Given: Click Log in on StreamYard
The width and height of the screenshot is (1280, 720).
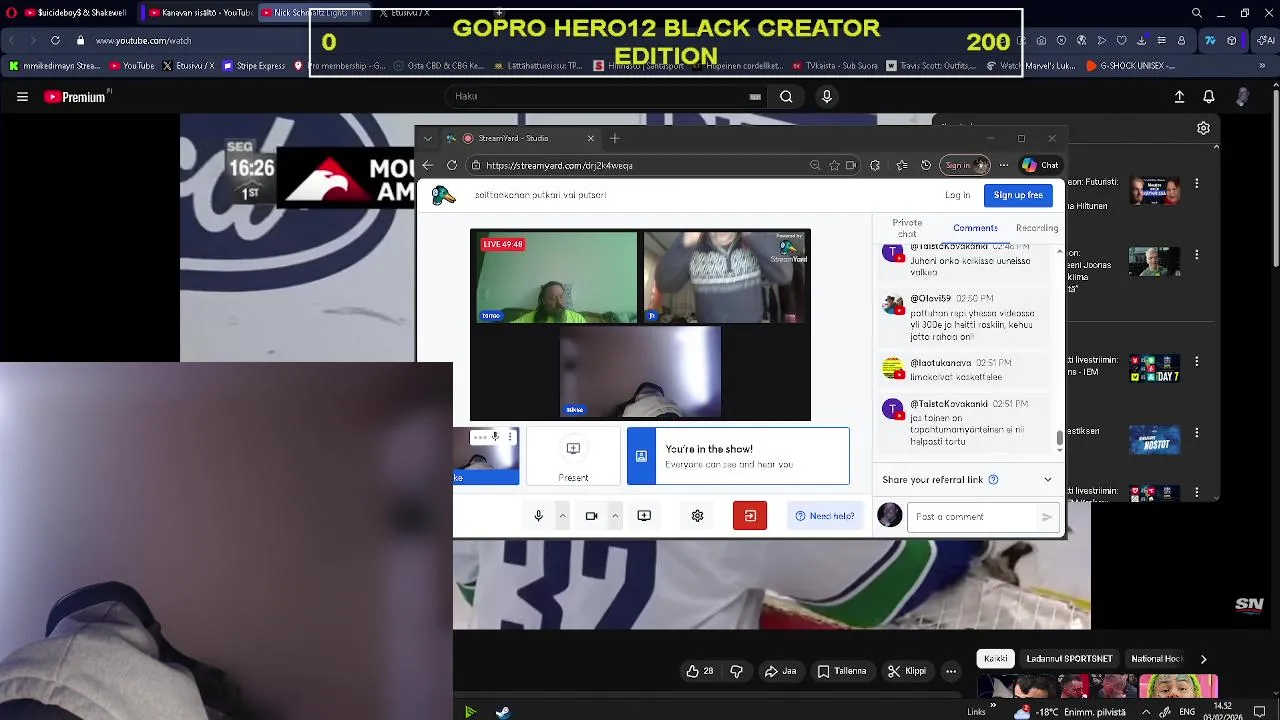Looking at the screenshot, I should (957, 195).
